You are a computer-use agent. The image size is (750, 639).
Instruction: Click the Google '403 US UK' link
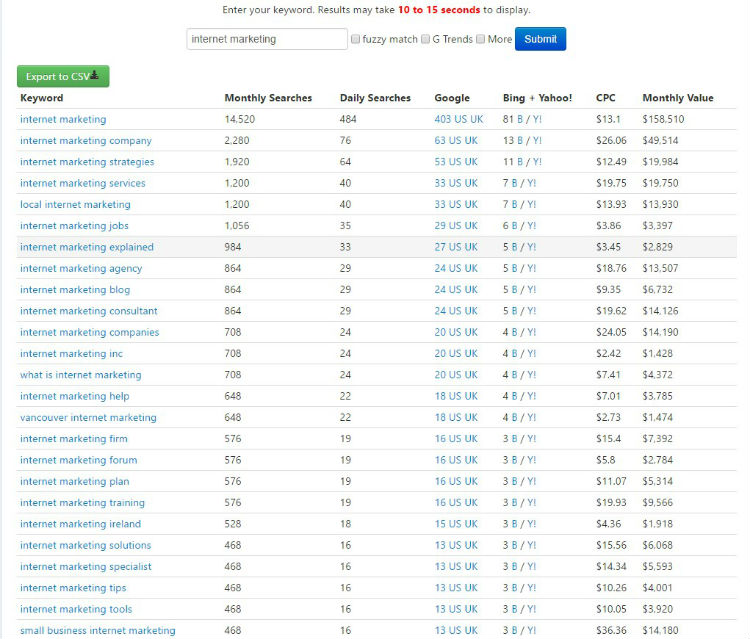[x=459, y=119]
